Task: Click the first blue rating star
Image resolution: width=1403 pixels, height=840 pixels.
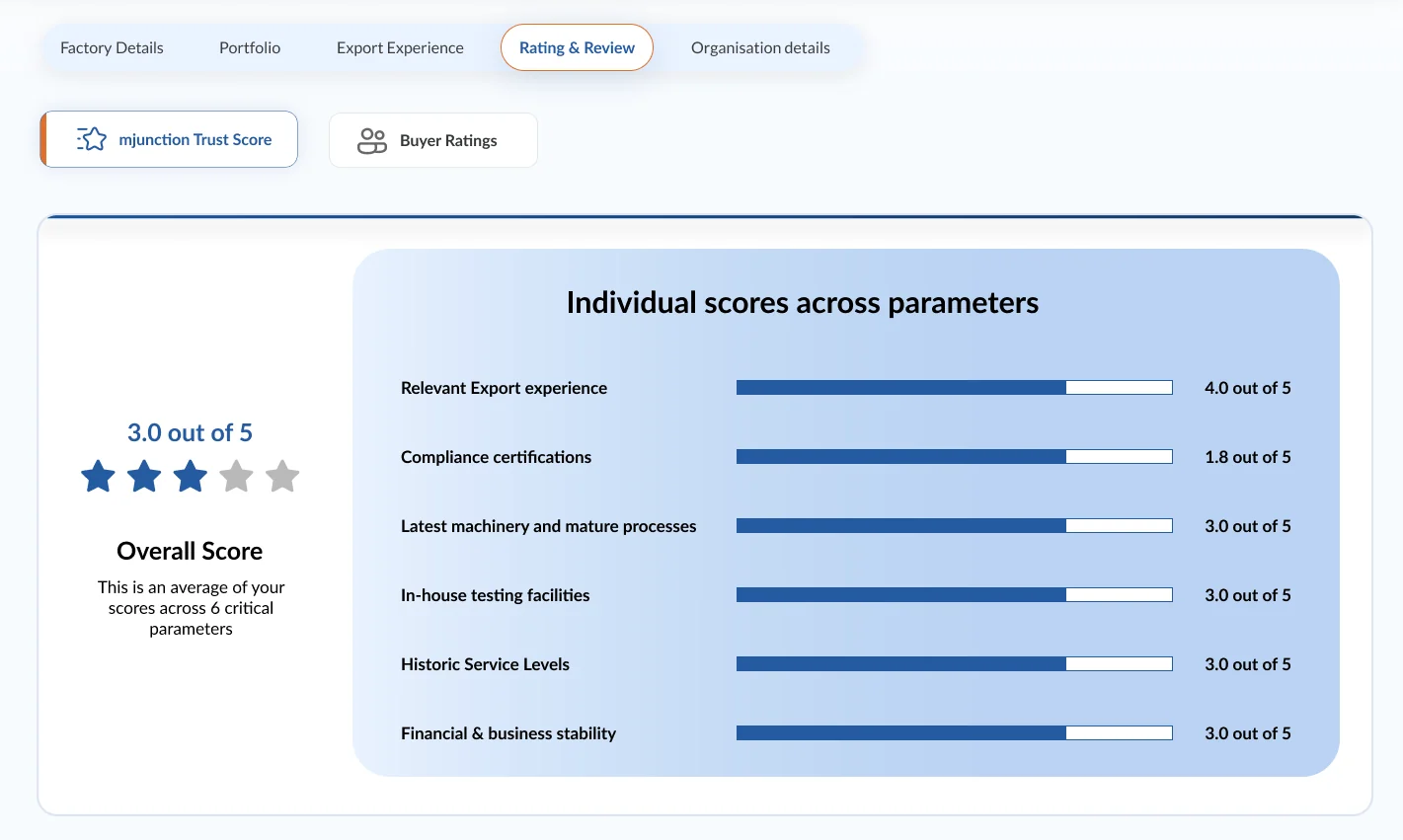Action: click(x=99, y=477)
